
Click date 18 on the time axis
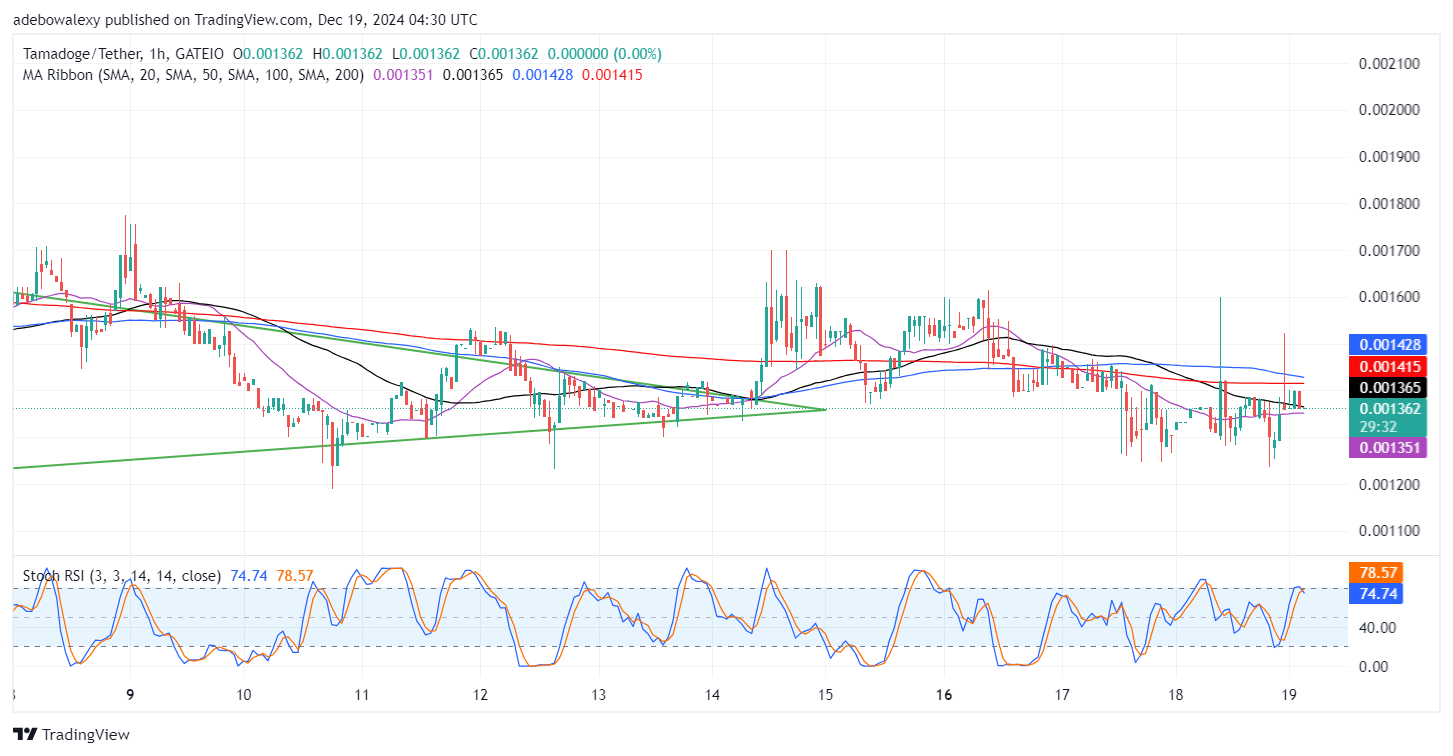point(1176,694)
